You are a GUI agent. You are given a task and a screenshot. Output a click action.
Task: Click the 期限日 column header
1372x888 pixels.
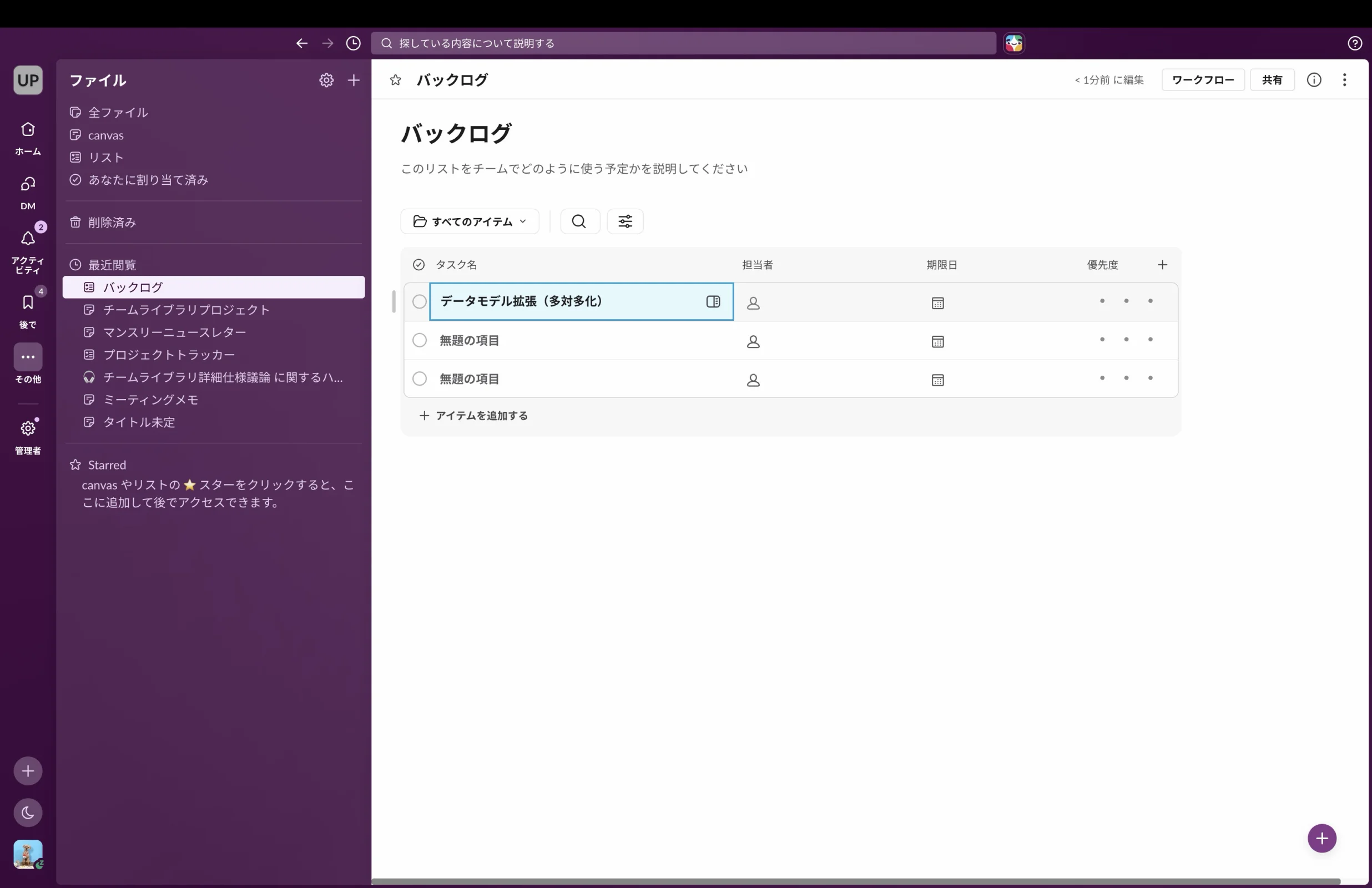click(941, 265)
